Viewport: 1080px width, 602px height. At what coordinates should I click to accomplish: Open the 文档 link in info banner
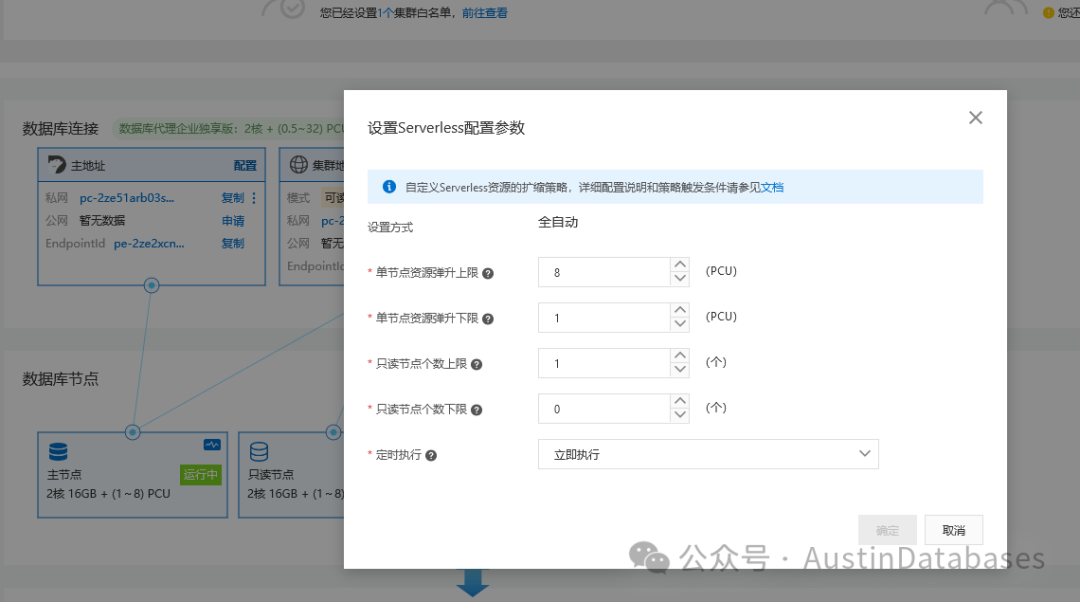[x=772, y=187]
